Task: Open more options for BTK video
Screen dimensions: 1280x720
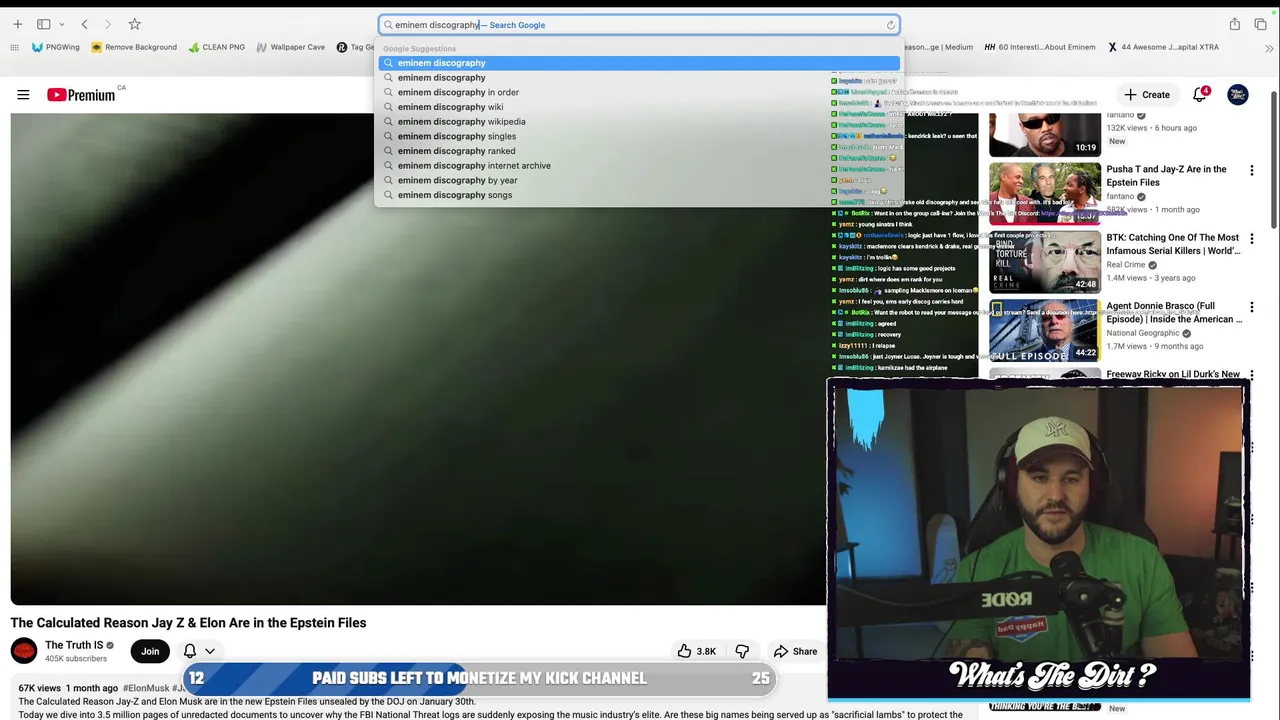Action: click(1251, 239)
